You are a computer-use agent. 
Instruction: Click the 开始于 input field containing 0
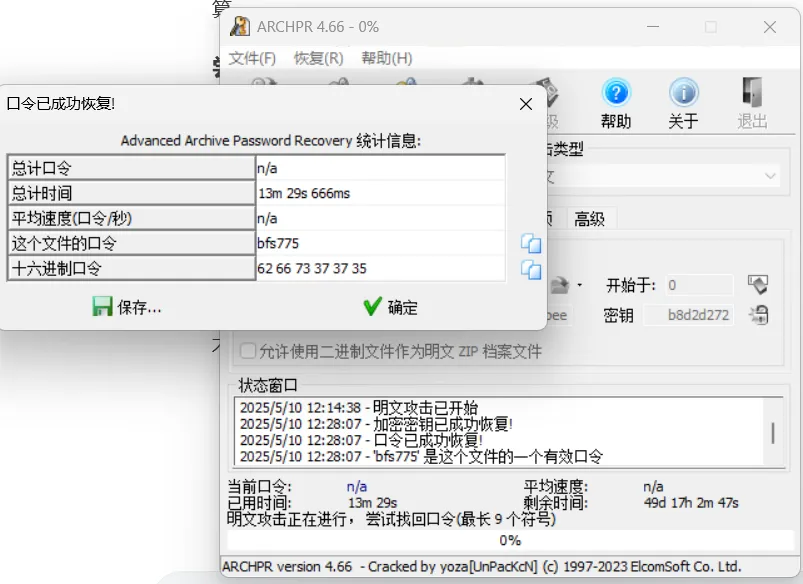[x=699, y=285]
